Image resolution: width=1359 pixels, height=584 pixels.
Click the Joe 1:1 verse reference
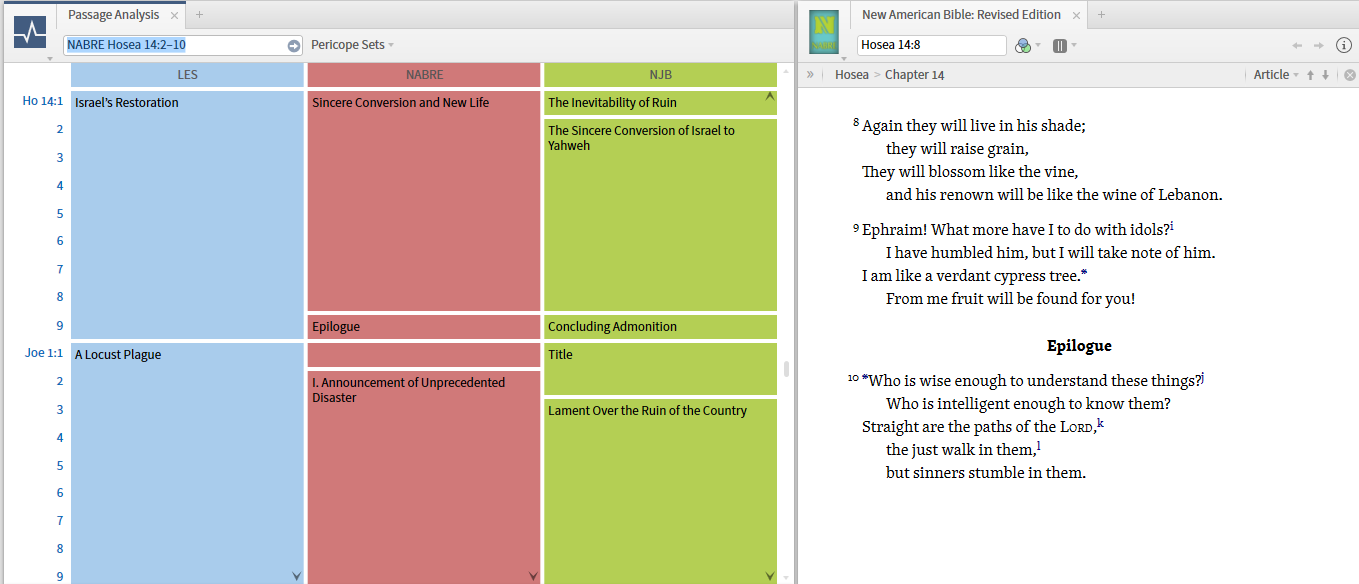(44, 353)
